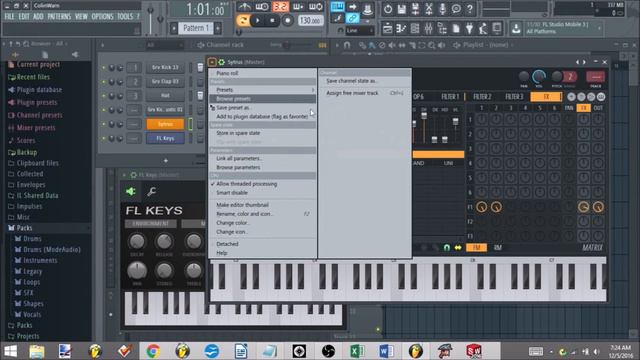Viewport: 640px width, 360px height.
Task: Open the Line snap dropdown
Action: (x=360, y=31)
